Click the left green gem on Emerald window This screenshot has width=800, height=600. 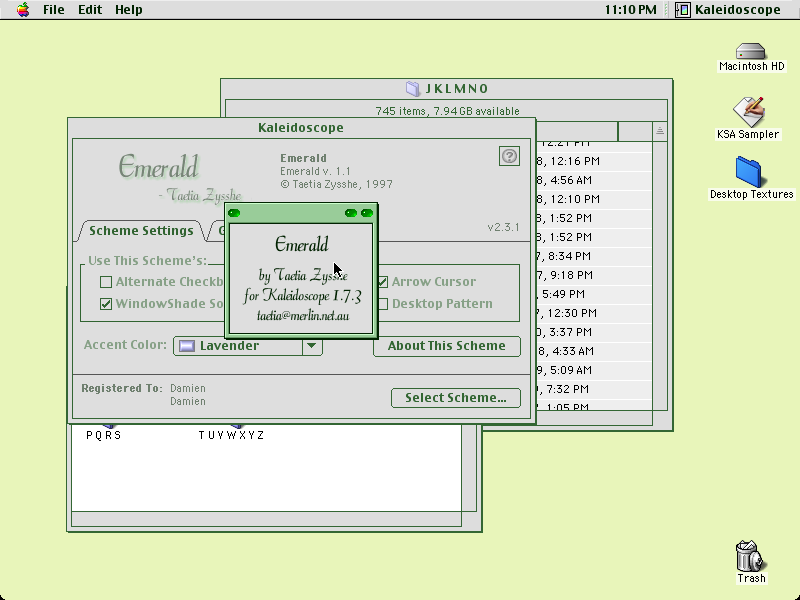click(234, 213)
